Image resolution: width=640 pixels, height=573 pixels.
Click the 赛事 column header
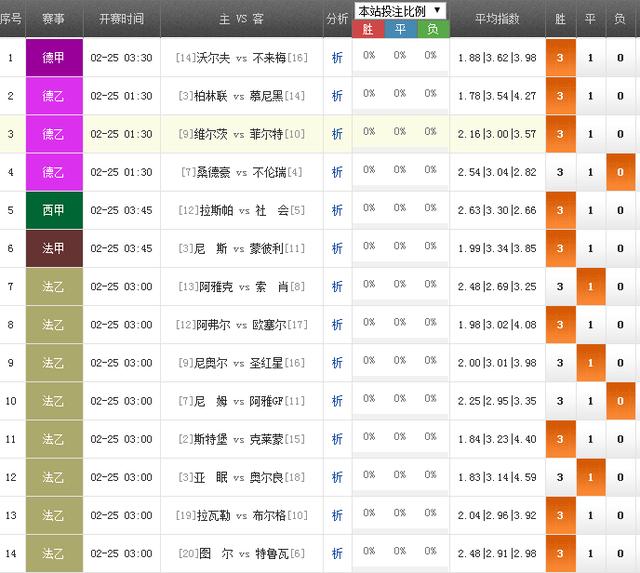pos(53,18)
